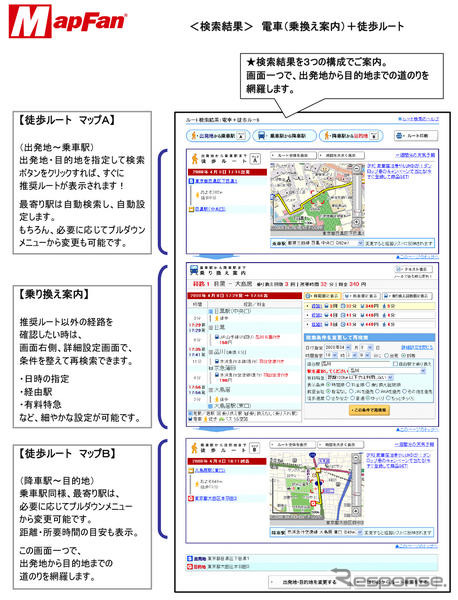This screenshot has width=458, height=600.
Task: Adjust the Map B zoom slider
Action: click(356, 484)
